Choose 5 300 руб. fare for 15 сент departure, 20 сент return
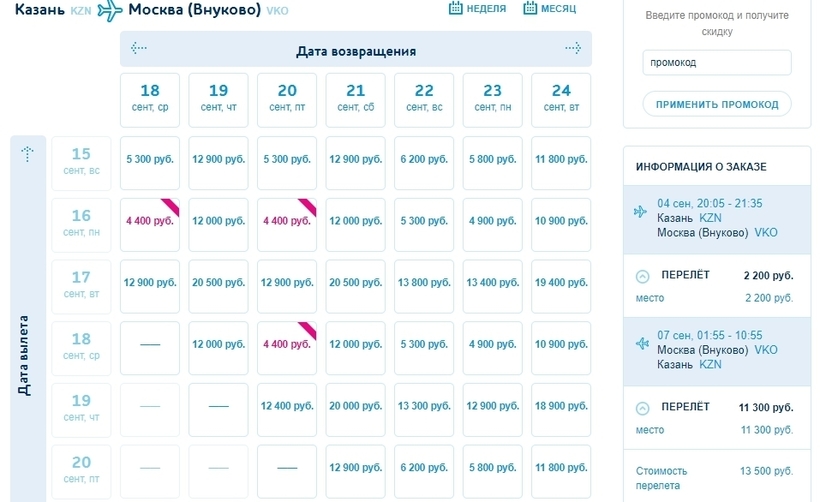 click(287, 160)
